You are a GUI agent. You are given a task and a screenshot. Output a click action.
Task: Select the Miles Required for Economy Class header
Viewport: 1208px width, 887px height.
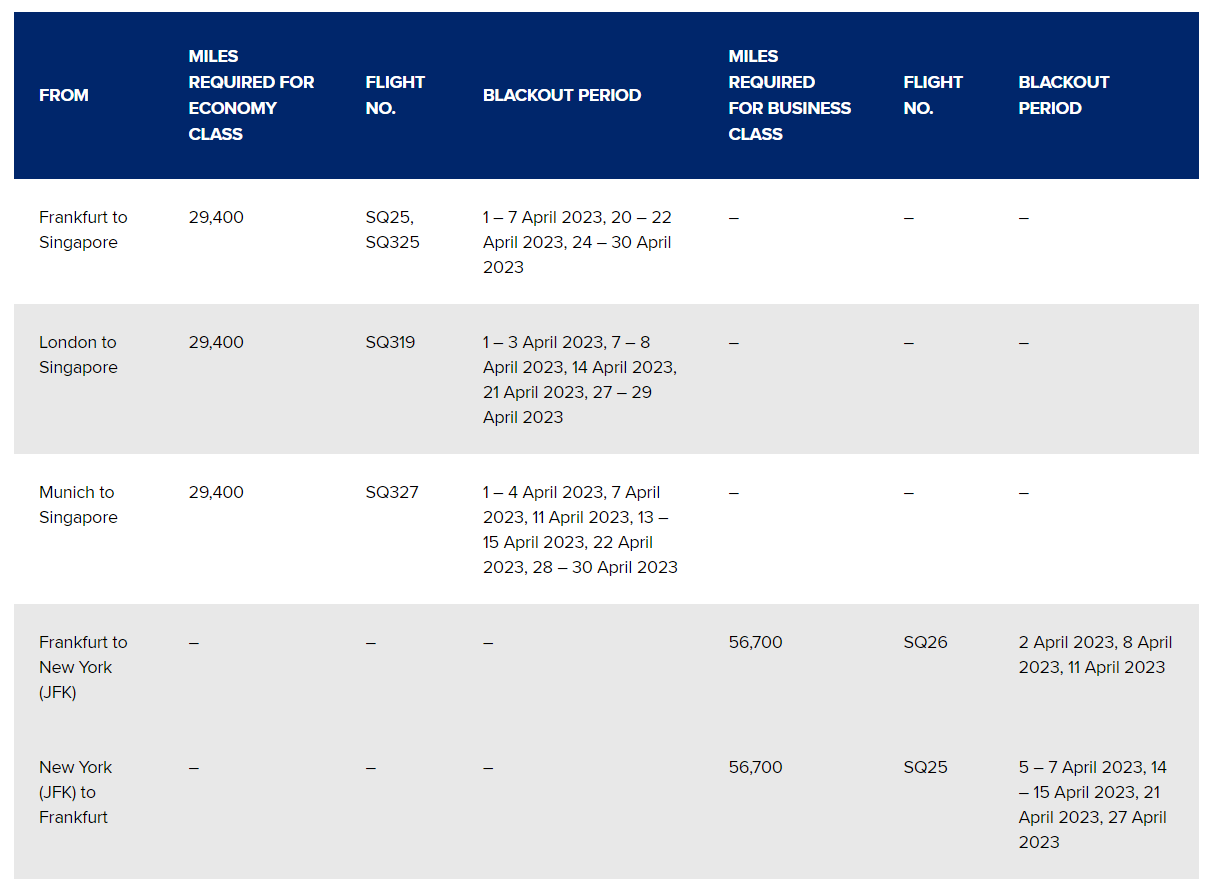[x=251, y=95]
